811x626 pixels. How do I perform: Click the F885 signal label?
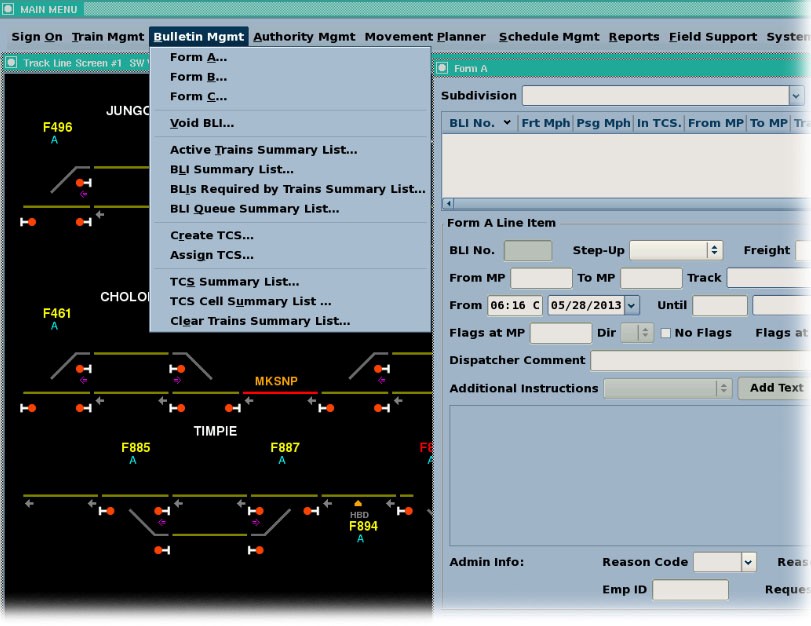tap(135, 448)
